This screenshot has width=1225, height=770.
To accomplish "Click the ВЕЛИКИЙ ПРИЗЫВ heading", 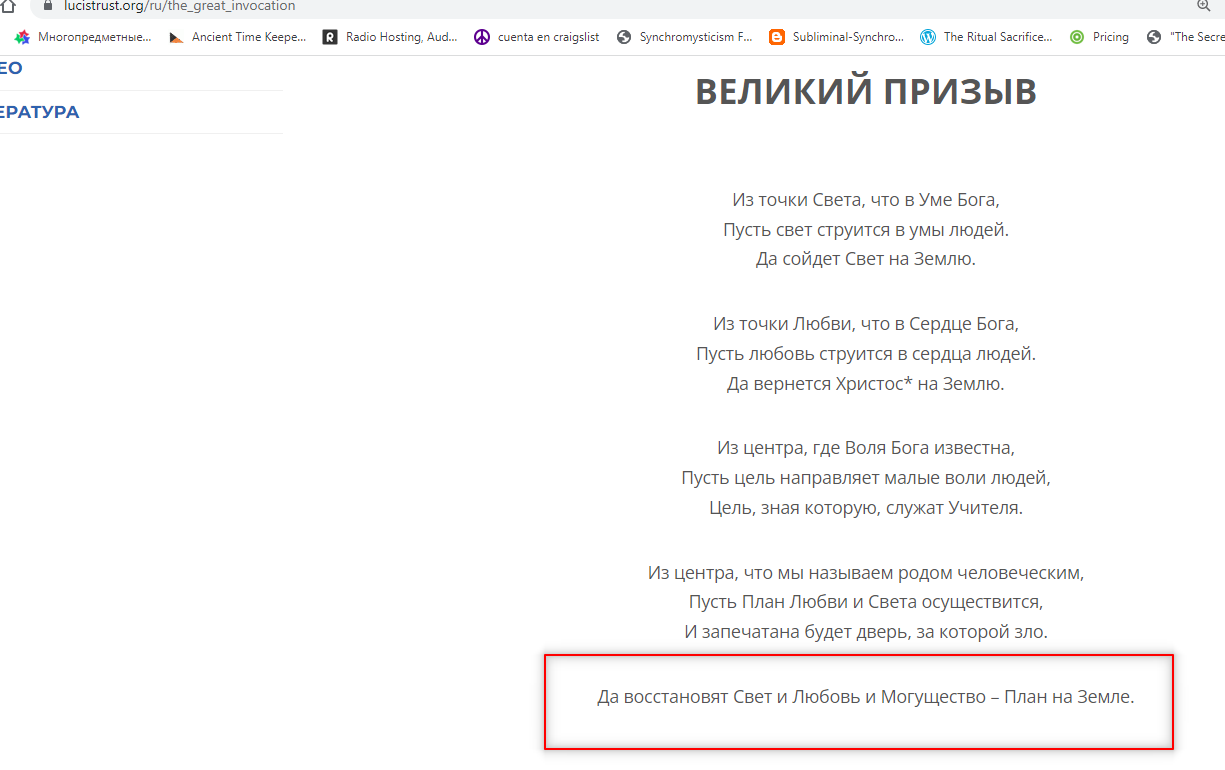I will [866, 91].
